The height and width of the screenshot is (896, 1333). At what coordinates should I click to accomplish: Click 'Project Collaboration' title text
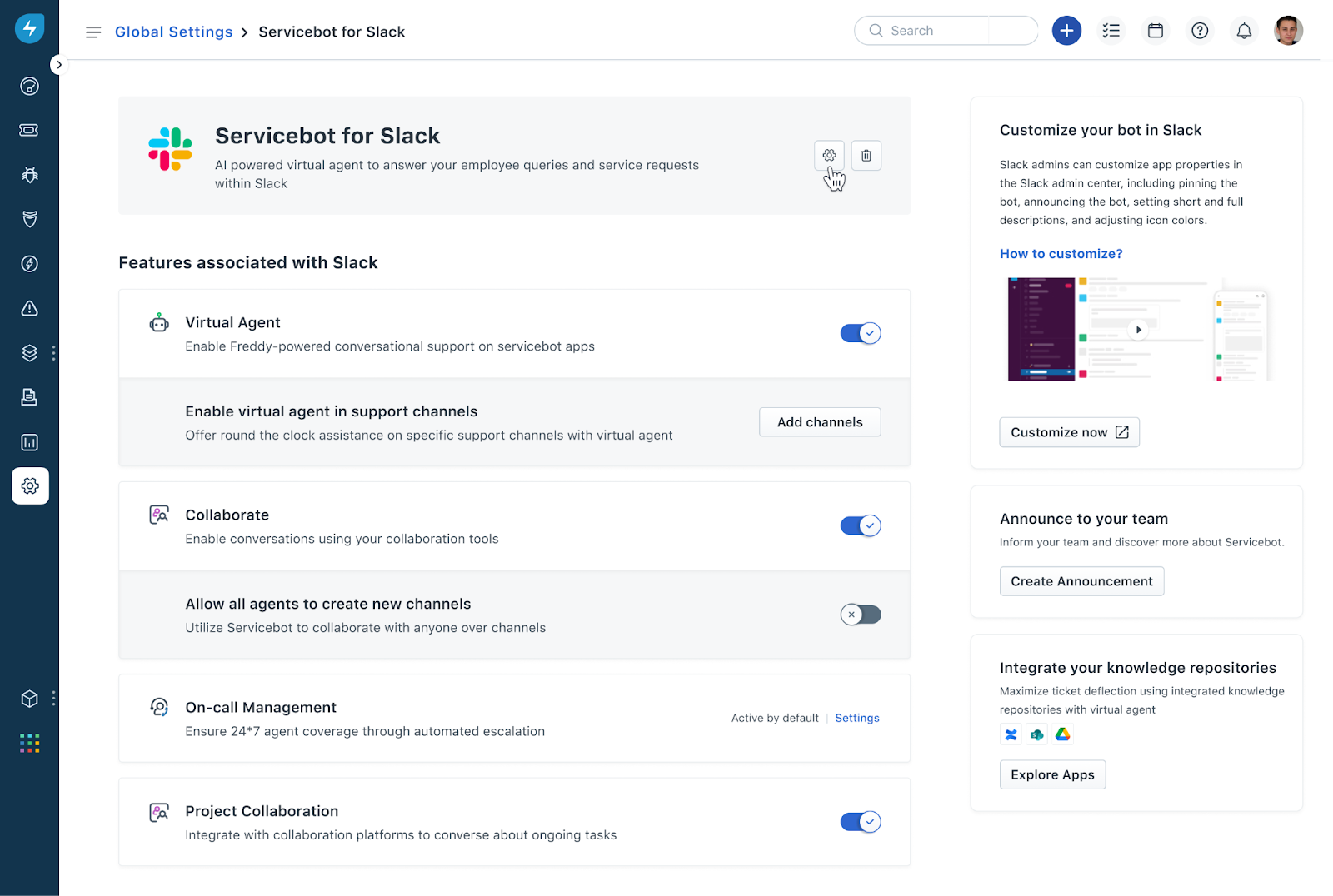click(262, 811)
